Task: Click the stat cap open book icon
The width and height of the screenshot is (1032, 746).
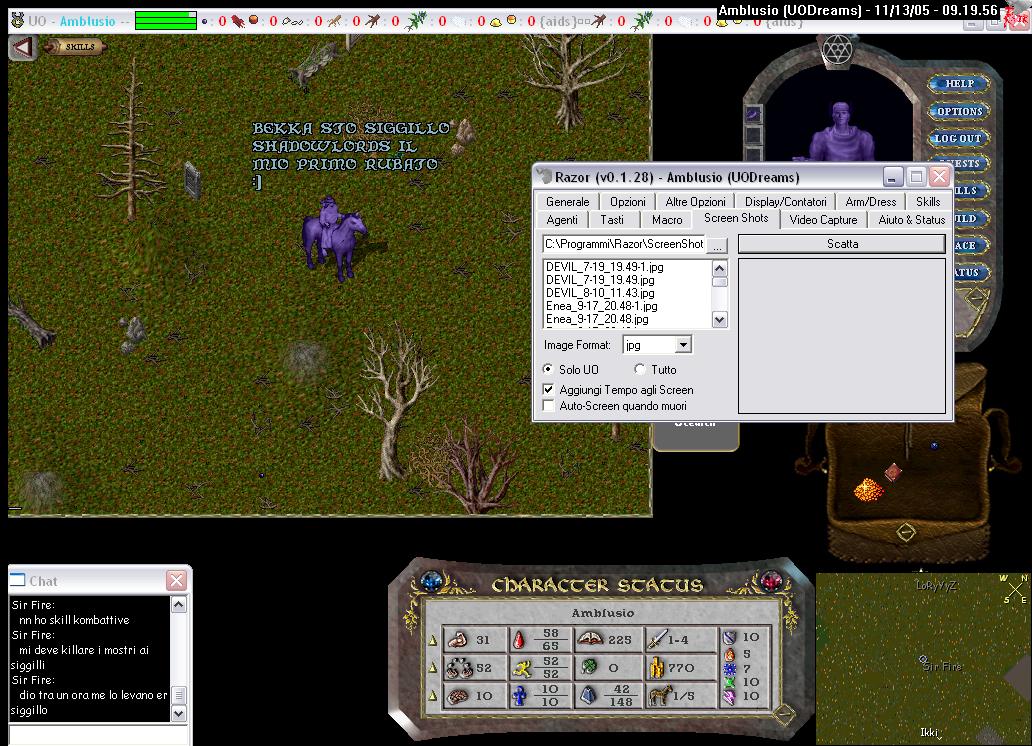Action: 590,638
